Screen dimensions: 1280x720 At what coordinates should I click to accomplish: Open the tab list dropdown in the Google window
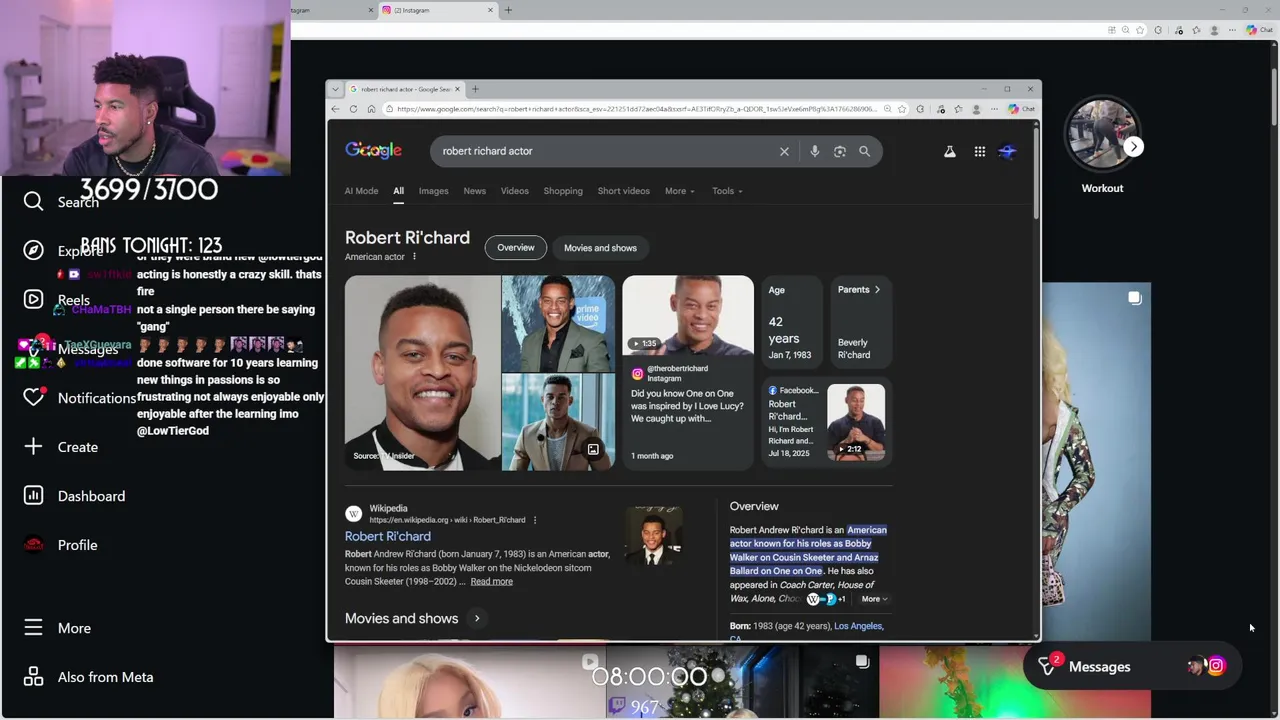pyautogui.click(x=335, y=89)
